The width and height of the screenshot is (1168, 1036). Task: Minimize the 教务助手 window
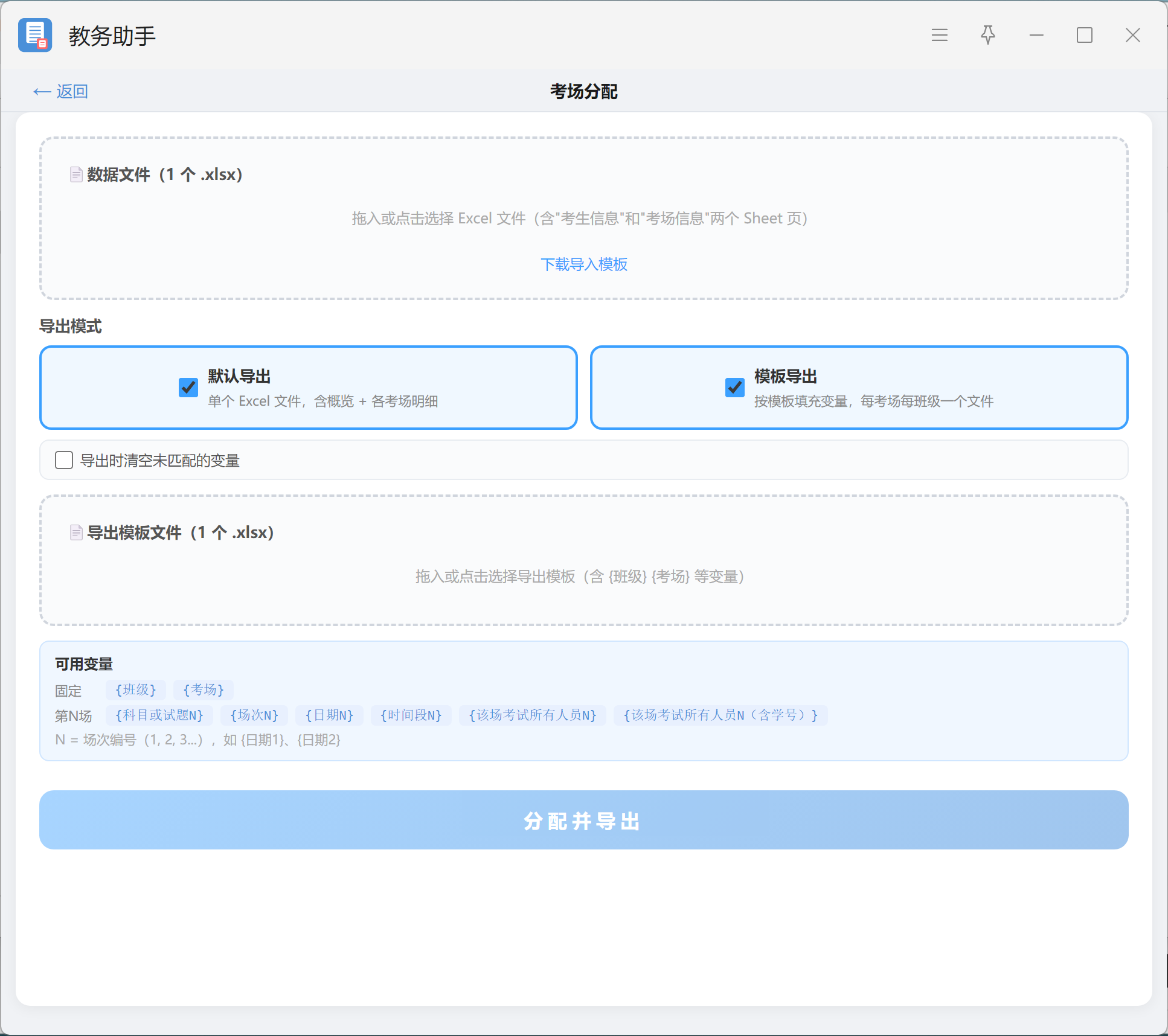(x=1036, y=35)
